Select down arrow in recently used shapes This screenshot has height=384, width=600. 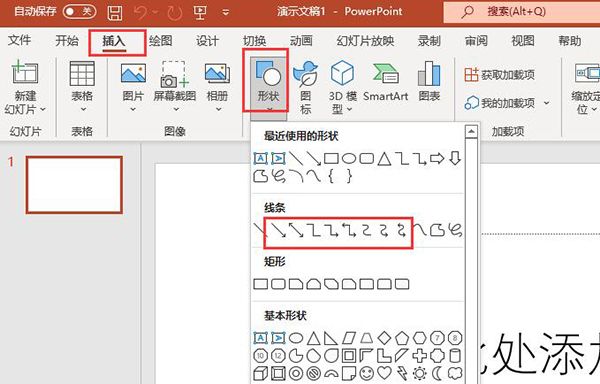(455, 158)
